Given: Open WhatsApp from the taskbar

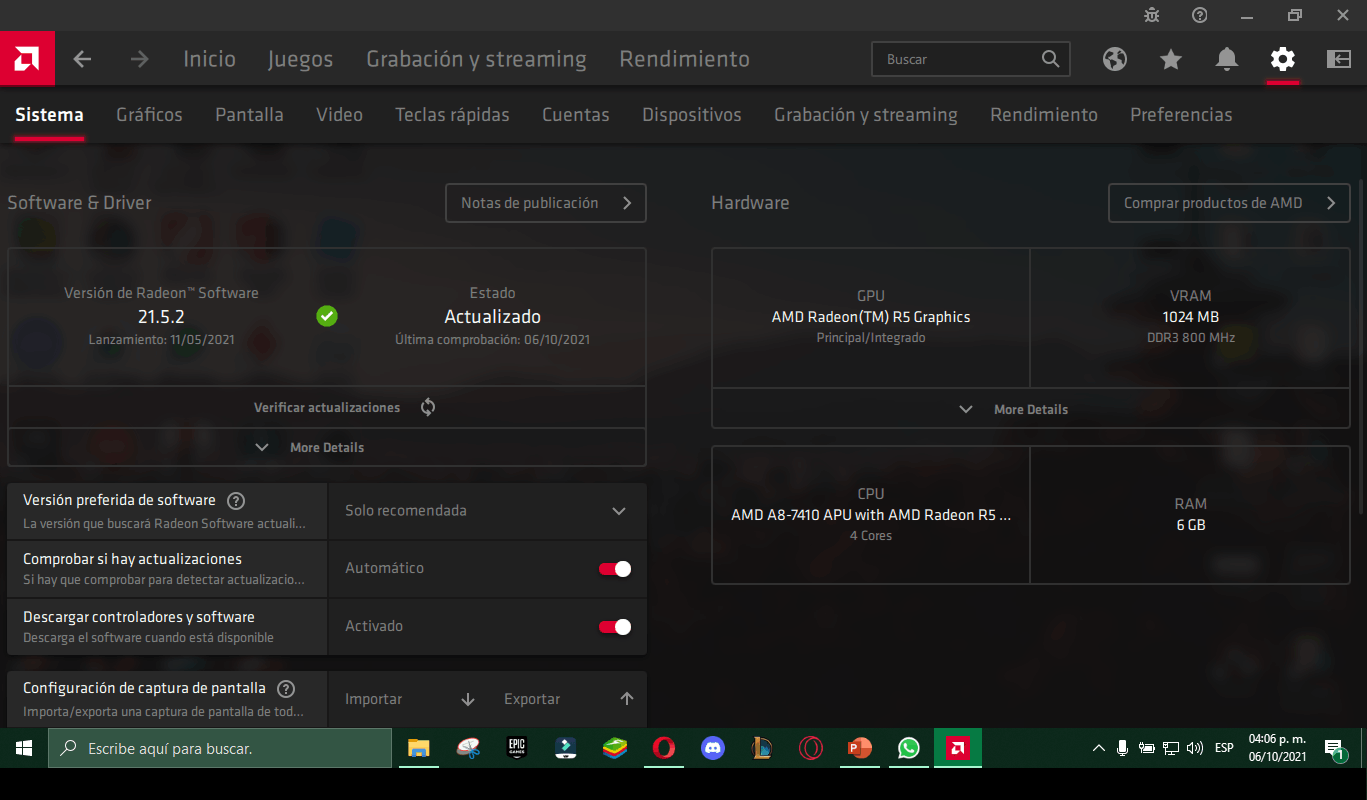Looking at the screenshot, I should (x=908, y=748).
